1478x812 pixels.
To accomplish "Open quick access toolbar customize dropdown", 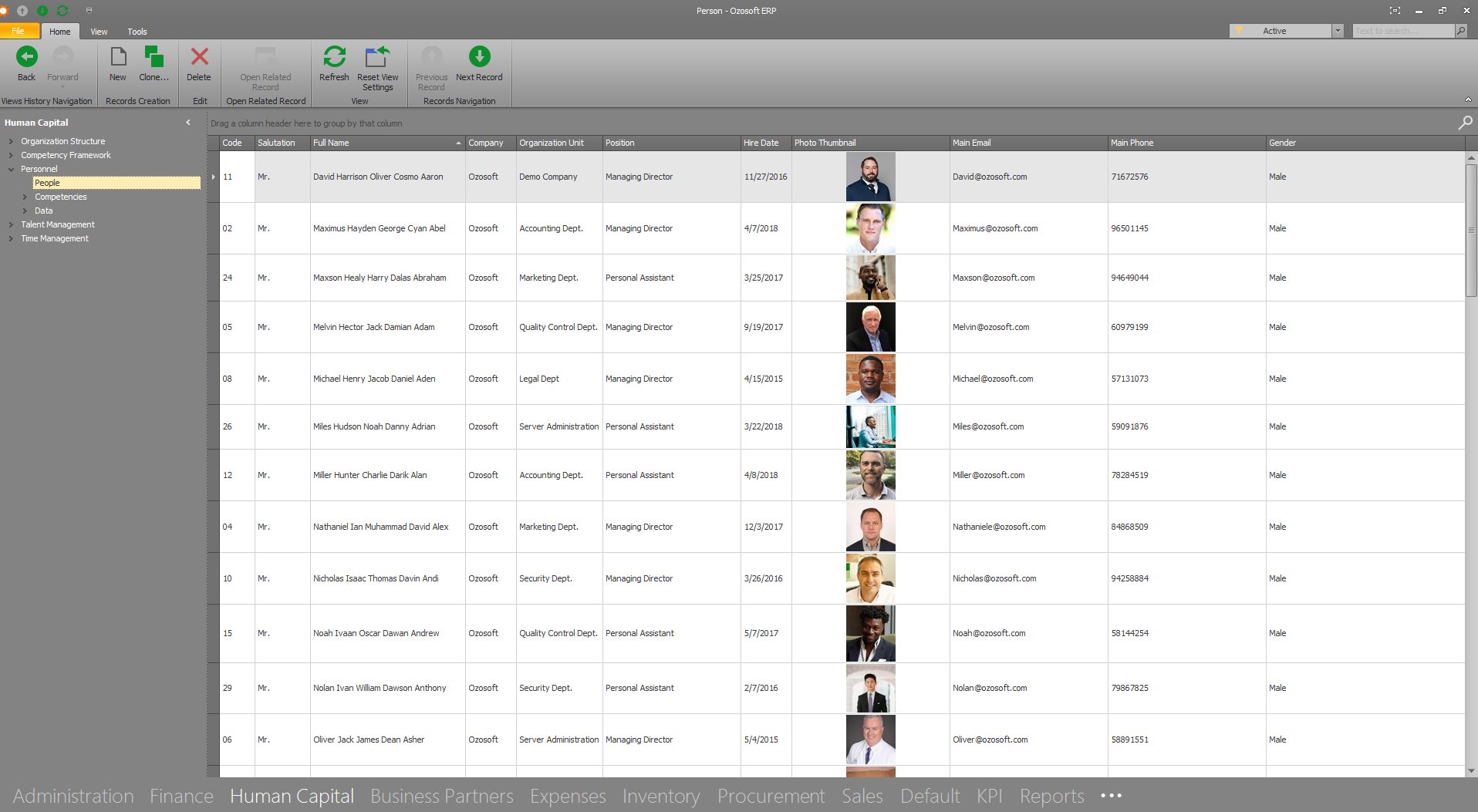I will coord(89,11).
